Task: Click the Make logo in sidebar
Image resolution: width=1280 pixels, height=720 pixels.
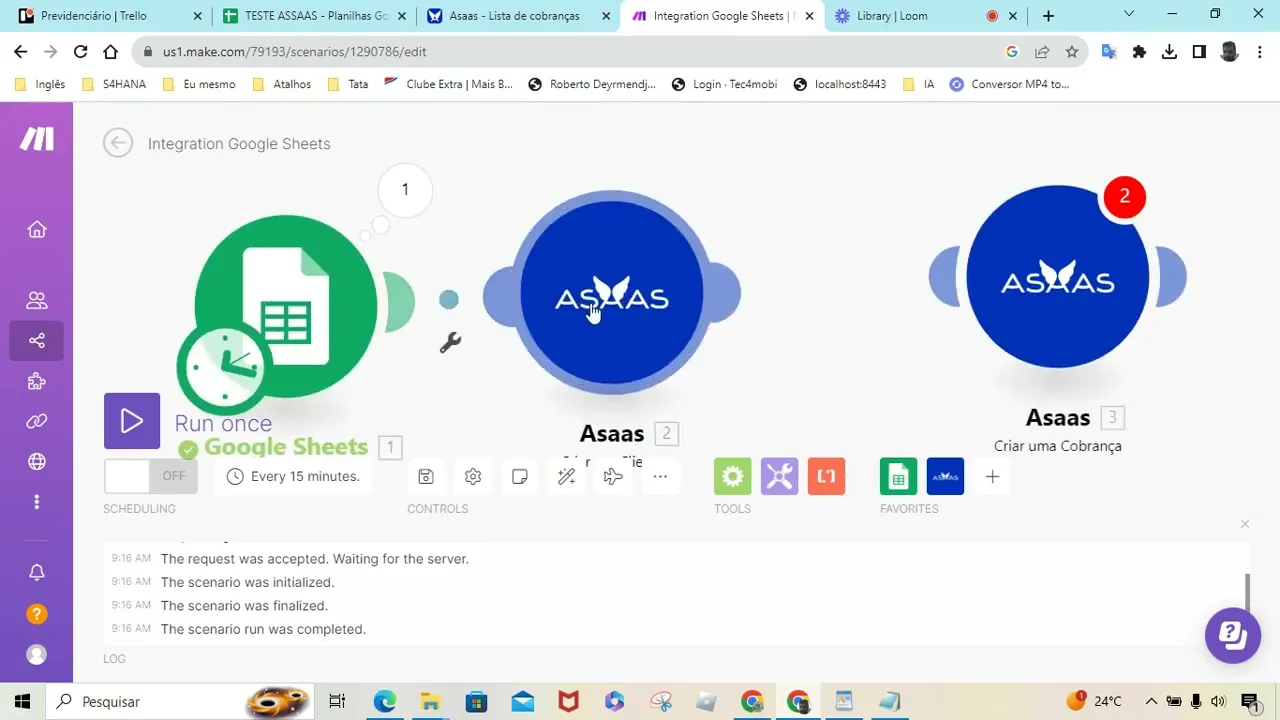Action: pyautogui.click(x=37, y=139)
